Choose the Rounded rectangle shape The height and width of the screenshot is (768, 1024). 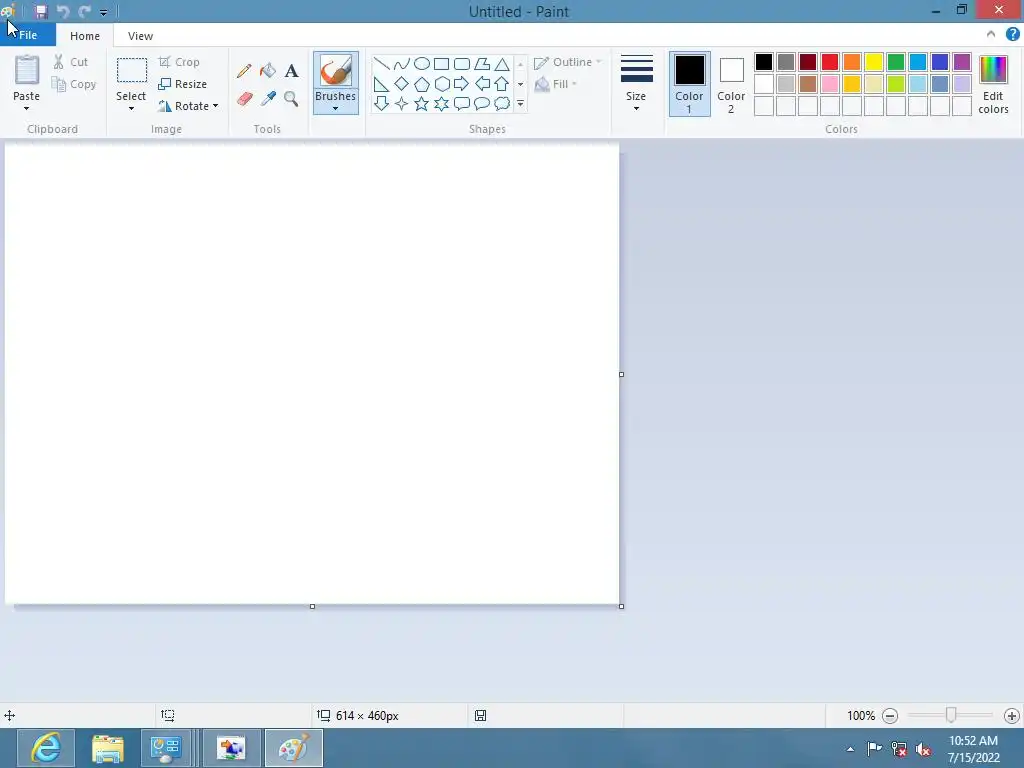pos(462,63)
